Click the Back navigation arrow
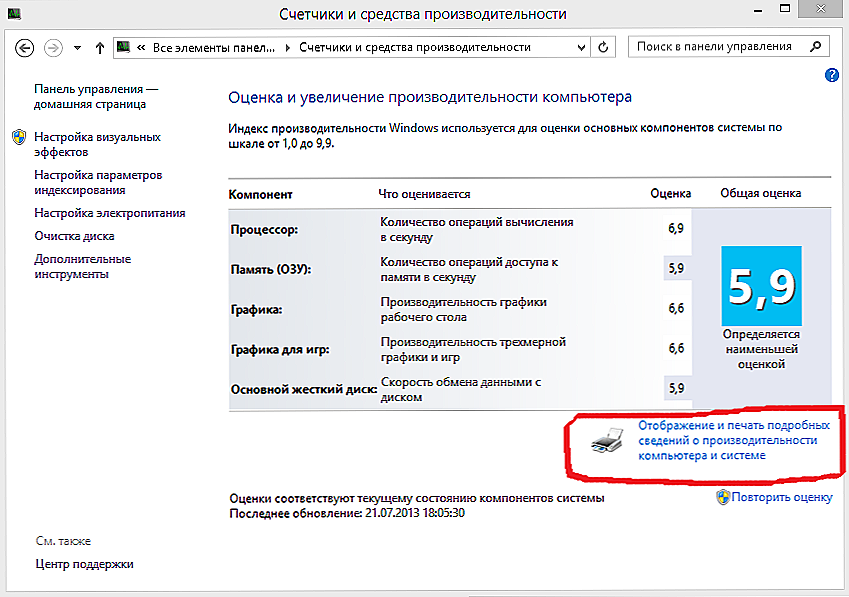This screenshot has width=849, height=597. pyautogui.click(x=24, y=48)
